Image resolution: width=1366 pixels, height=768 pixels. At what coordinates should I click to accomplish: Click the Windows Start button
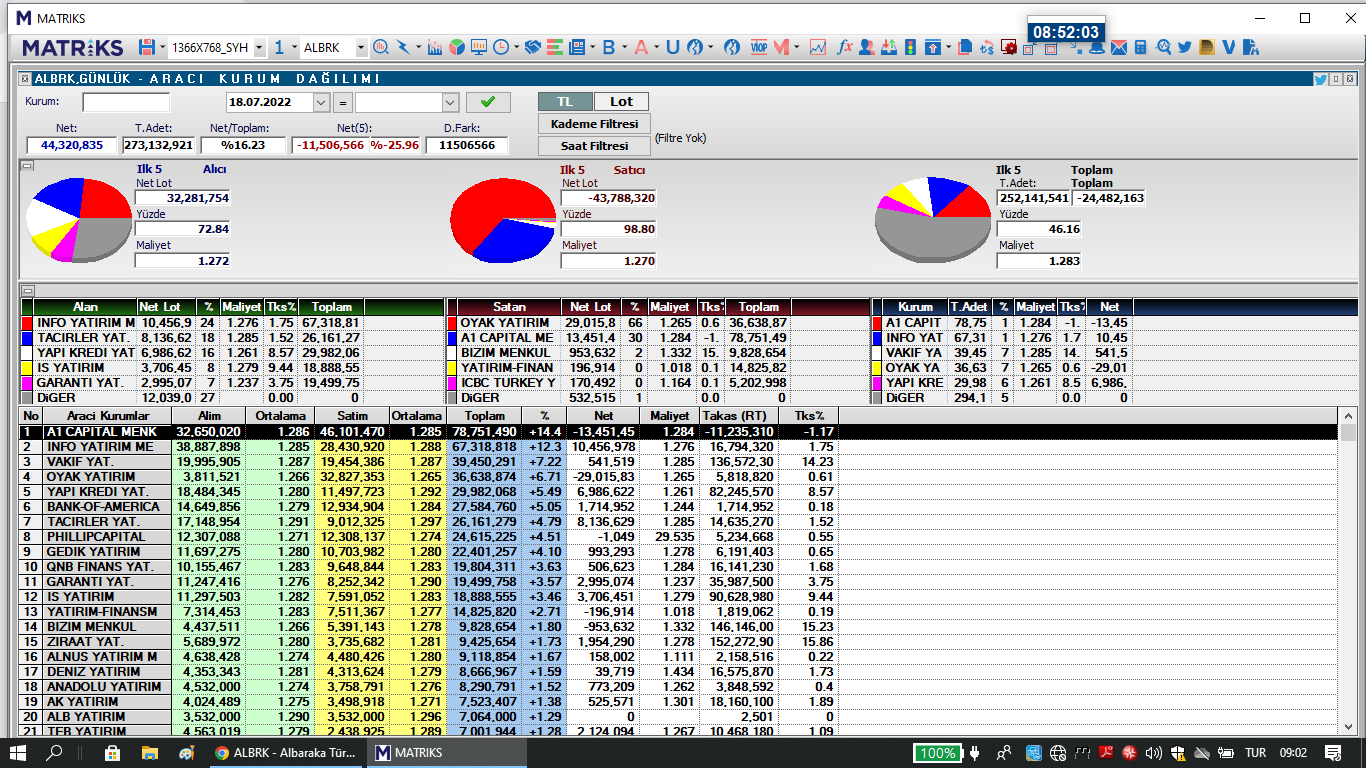[18, 753]
